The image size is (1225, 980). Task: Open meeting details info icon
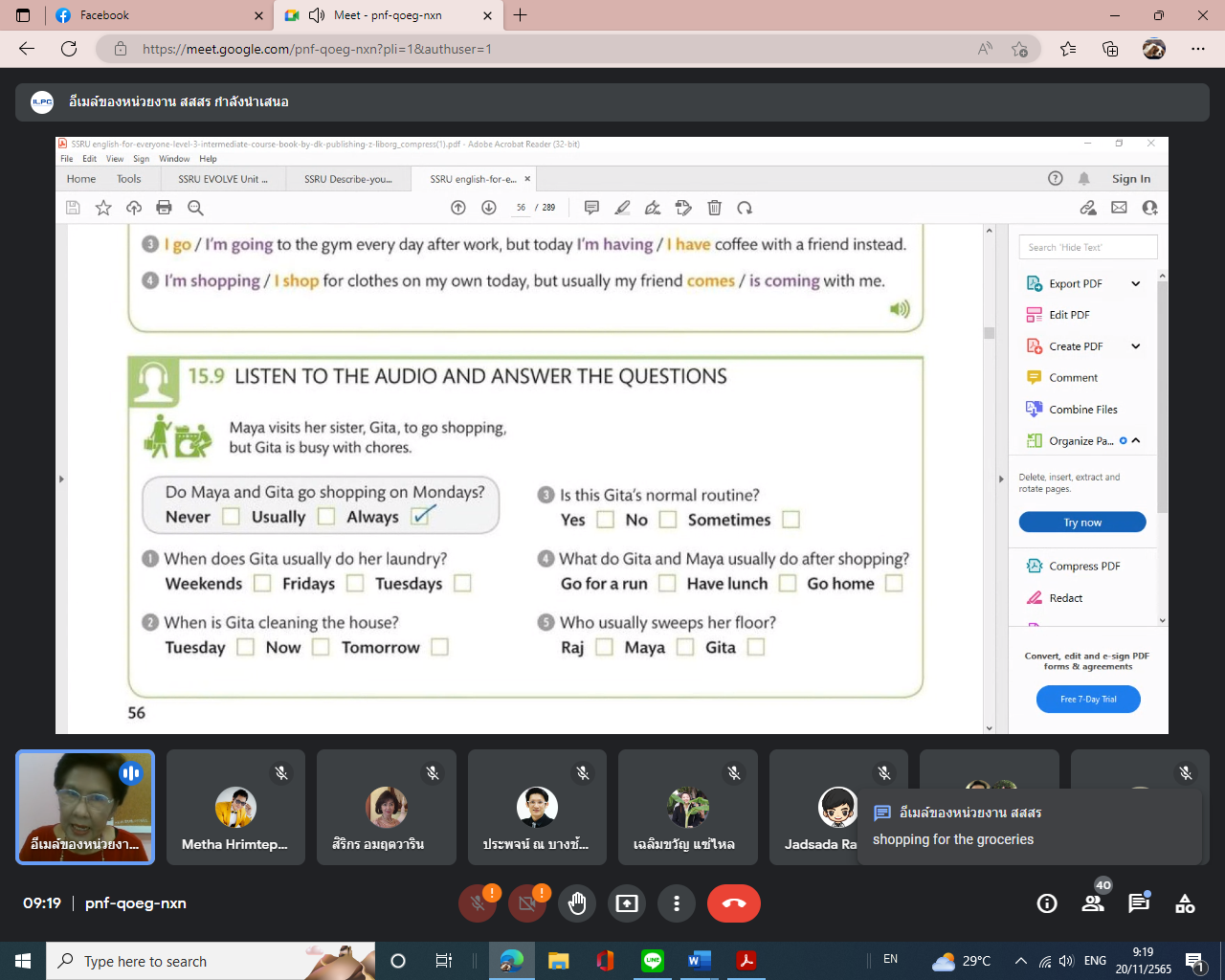(1047, 903)
